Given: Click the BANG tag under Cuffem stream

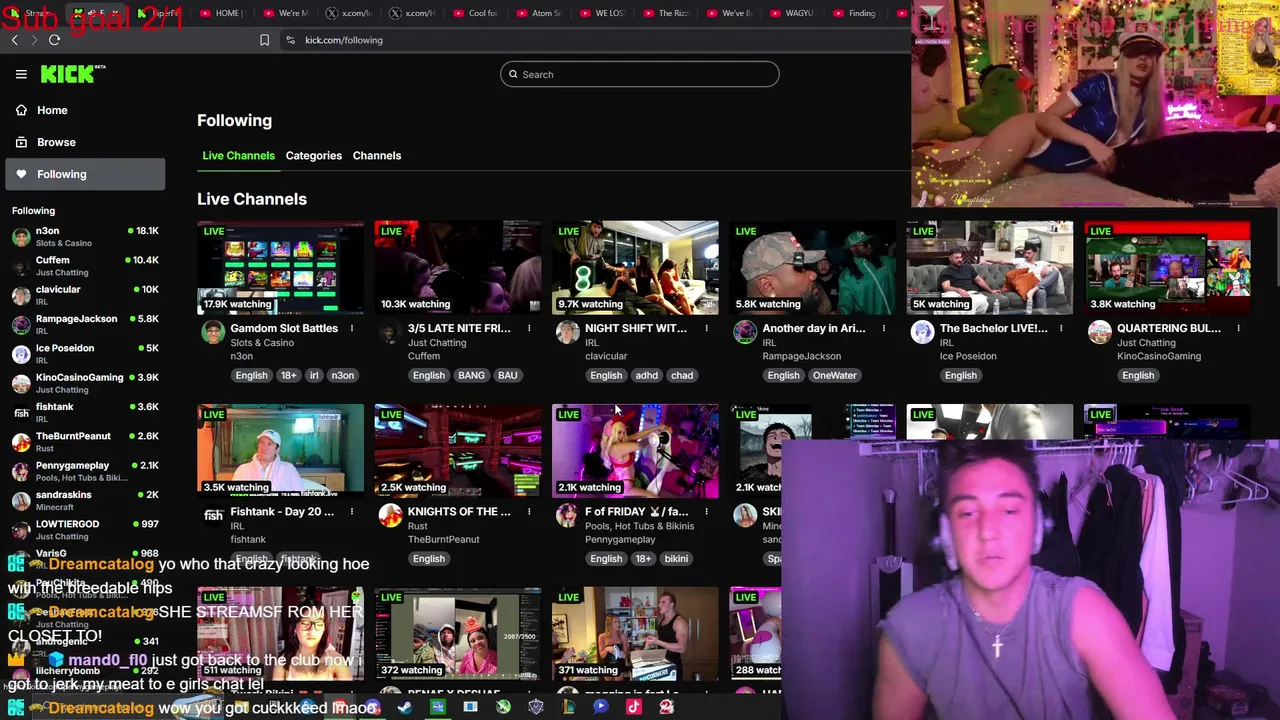Looking at the screenshot, I should pyautogui.click(x=471, y=375).
